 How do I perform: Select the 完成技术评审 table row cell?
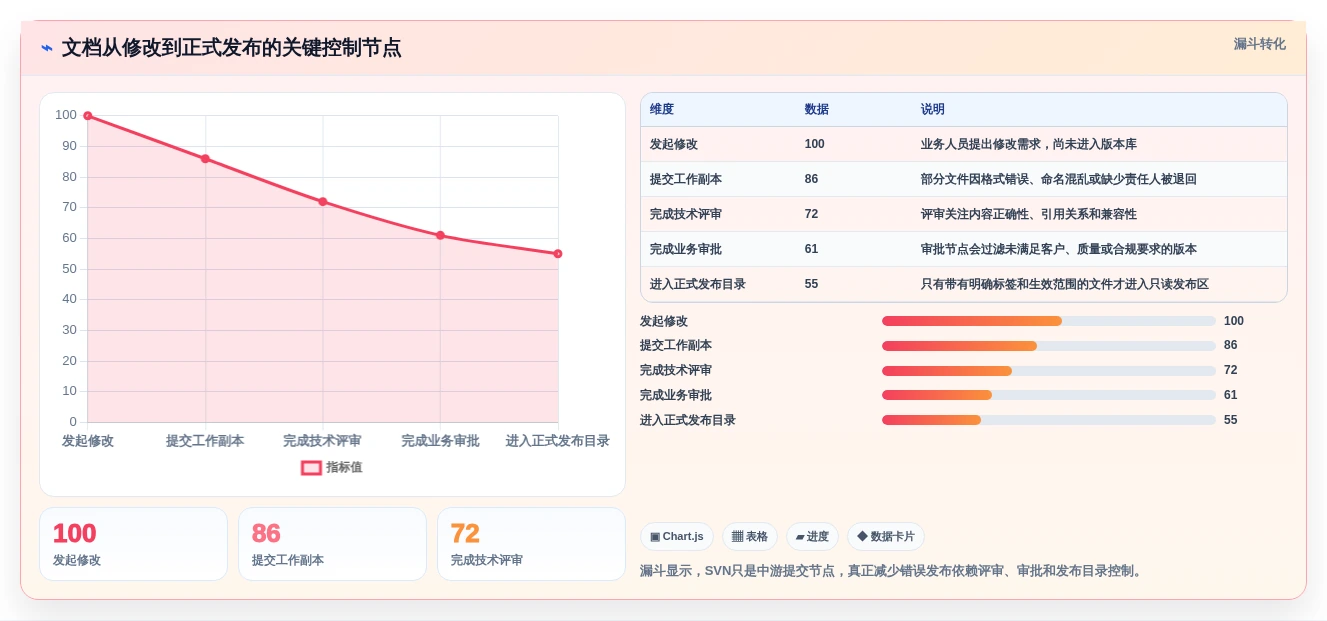[686, 214]
